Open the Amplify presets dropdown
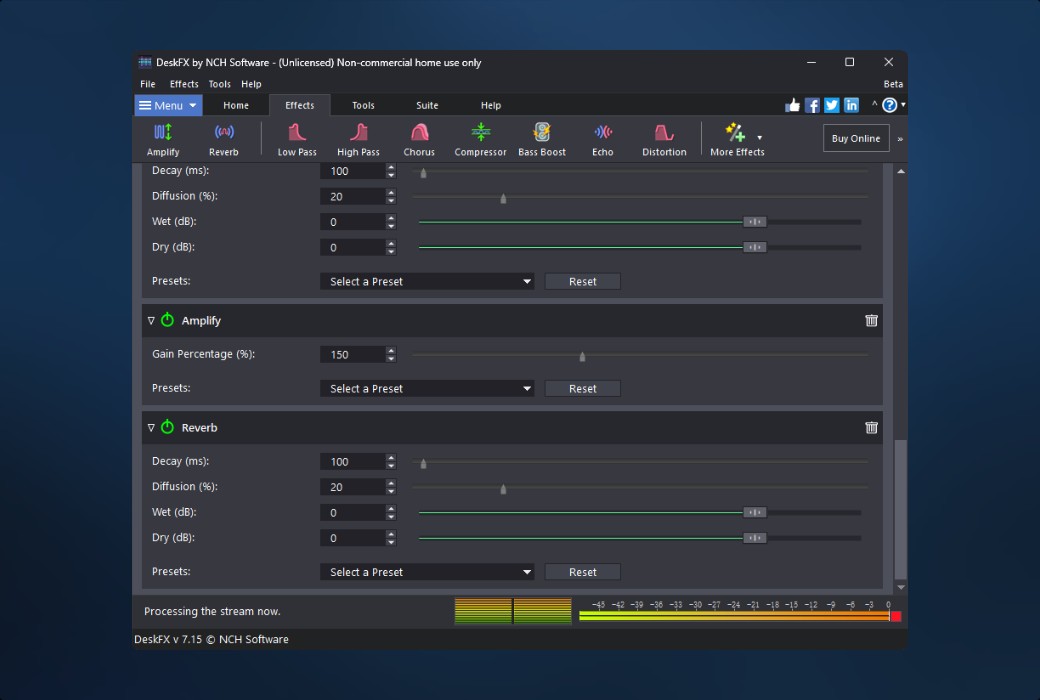This screenshot has width=1040, height=700. pyautogui.click(x=427, y=389)
